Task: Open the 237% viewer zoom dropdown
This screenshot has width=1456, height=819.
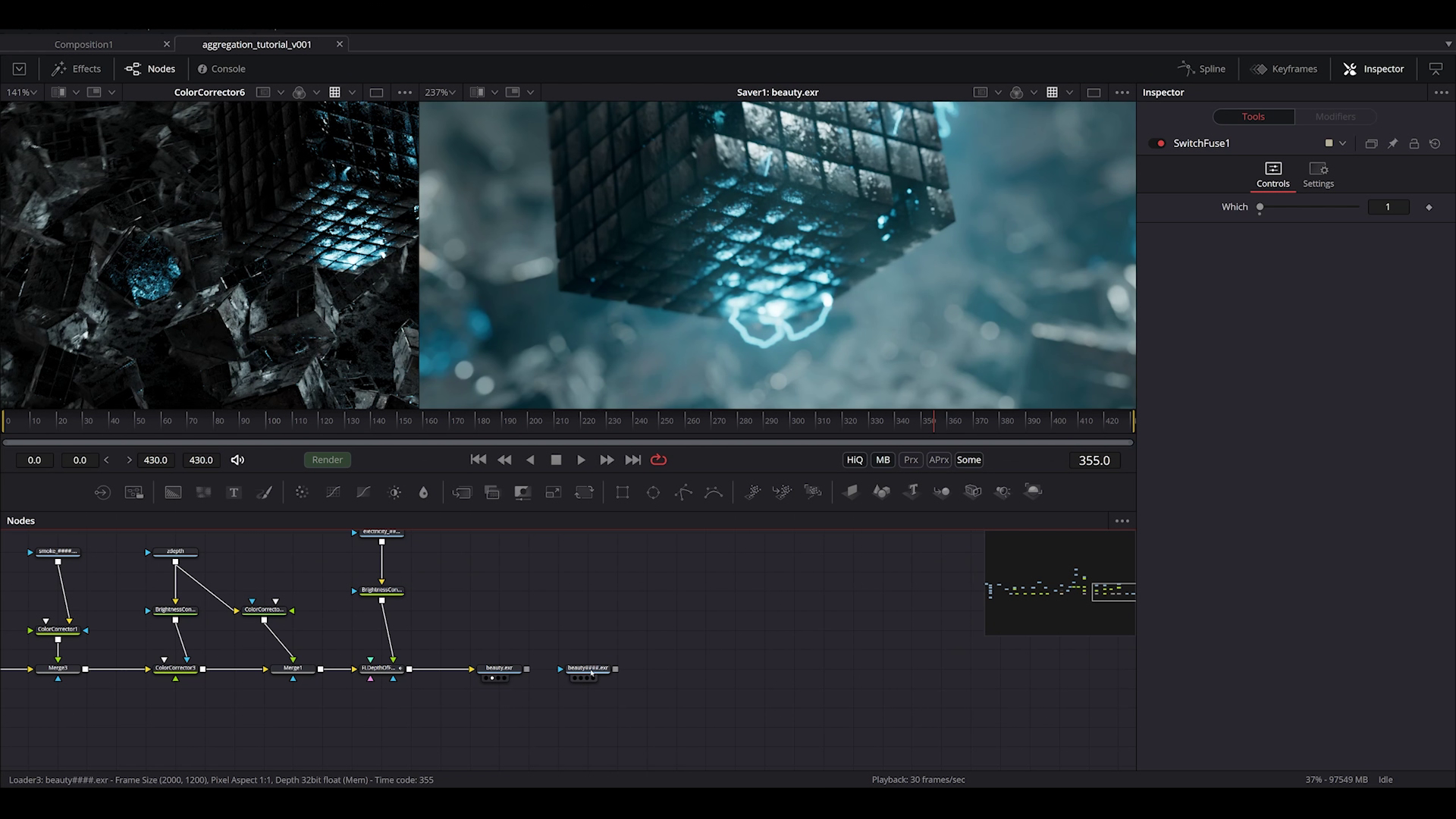Action: (x=440, y=93)
